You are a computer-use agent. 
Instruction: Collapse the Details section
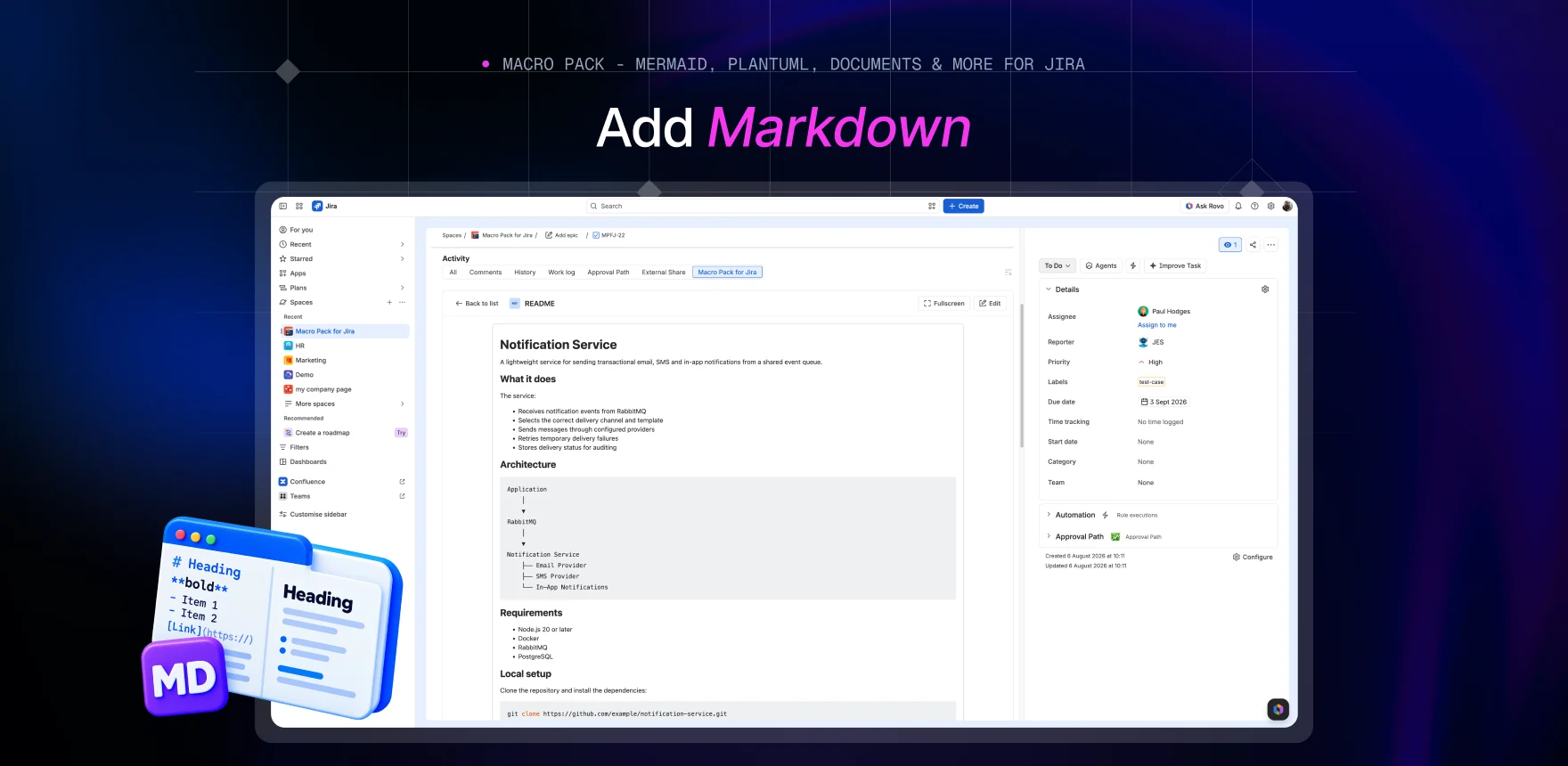pos(1049,289)
